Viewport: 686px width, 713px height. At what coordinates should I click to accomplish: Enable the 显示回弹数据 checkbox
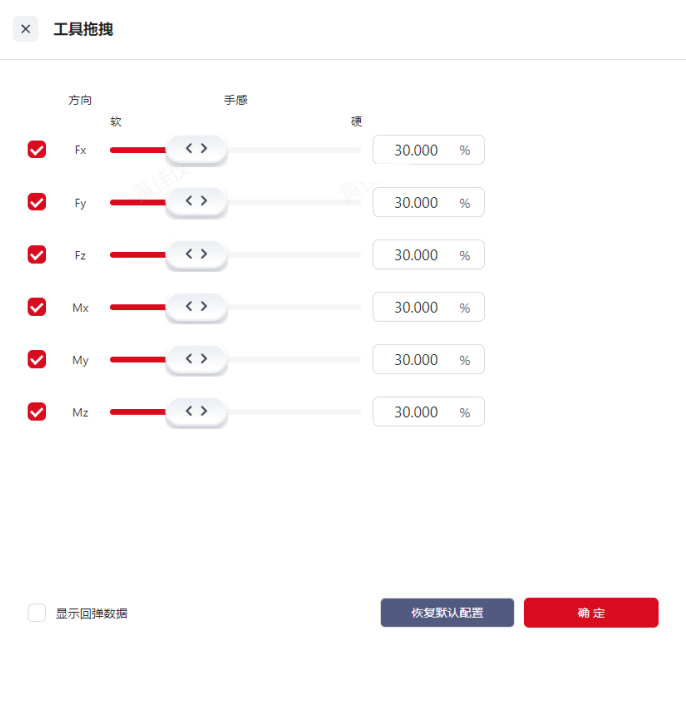(37, 613)
